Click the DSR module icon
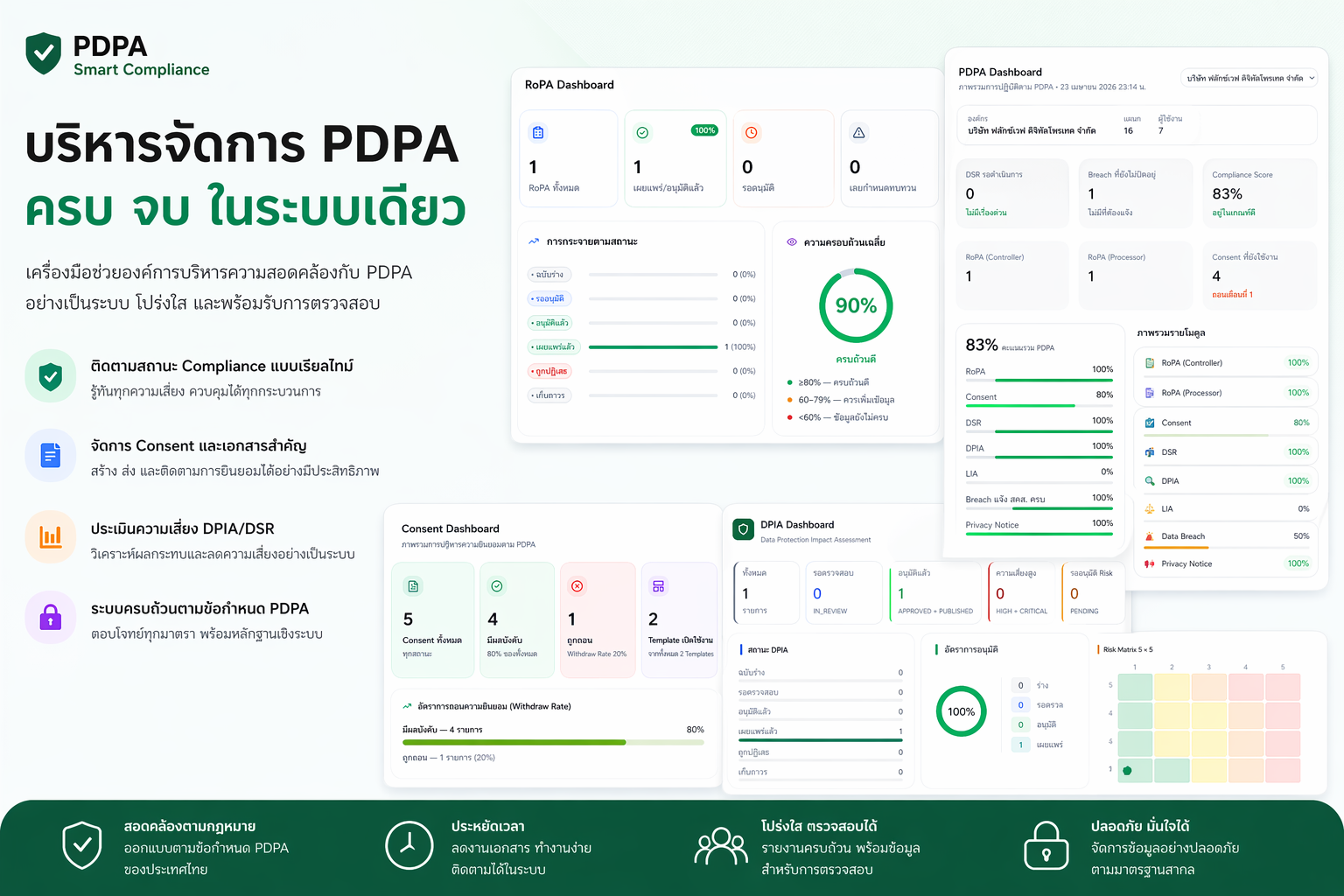 [x=1150, y=452]
